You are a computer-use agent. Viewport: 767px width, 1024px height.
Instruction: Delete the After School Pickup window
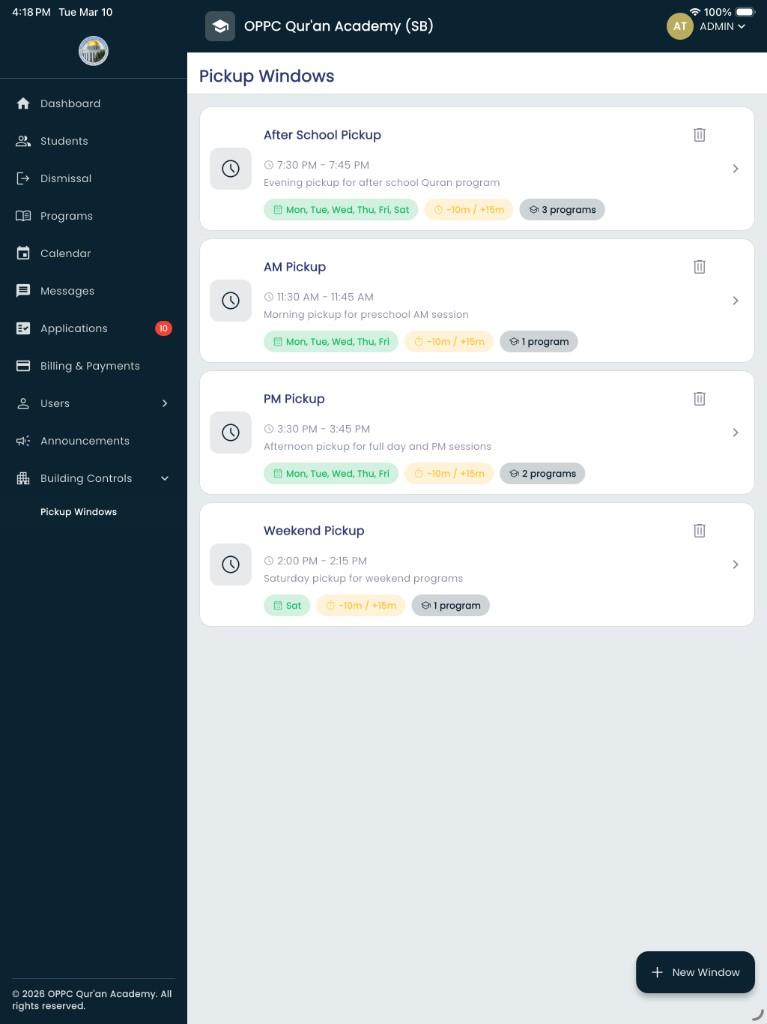[699, 135]
